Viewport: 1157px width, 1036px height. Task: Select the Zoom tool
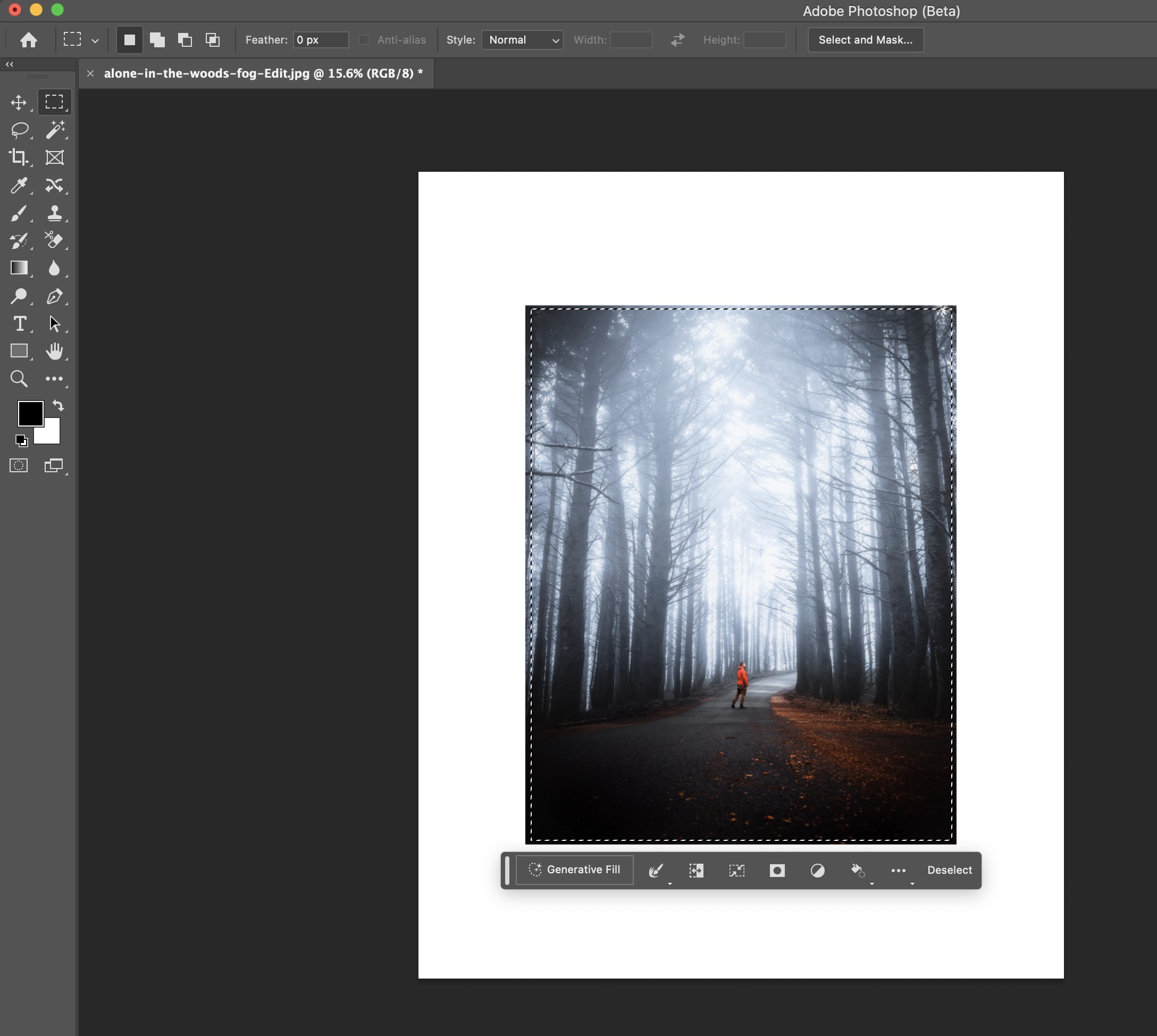point(18,378)
